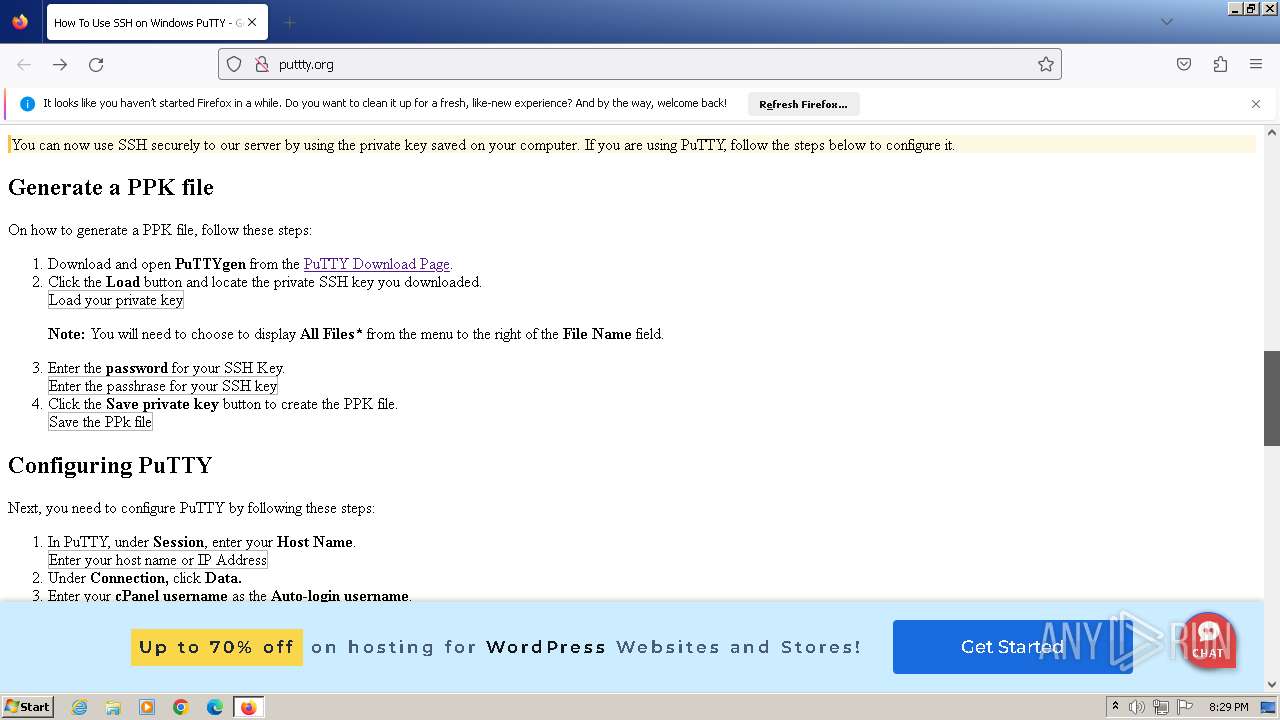Open tracking protection shield icon
This screenshot has width=1280, height=720.
pyautogui.click(x=234, y=64)
